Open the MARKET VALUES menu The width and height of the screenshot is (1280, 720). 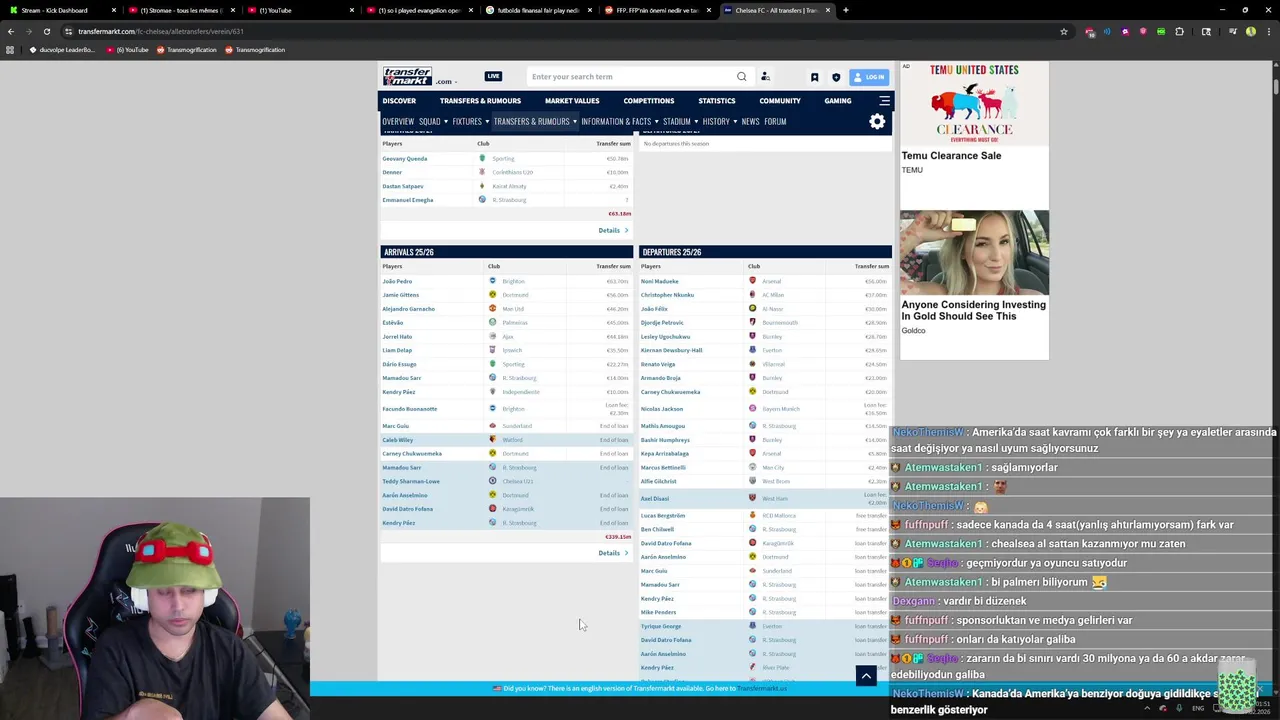pos(572,101)
